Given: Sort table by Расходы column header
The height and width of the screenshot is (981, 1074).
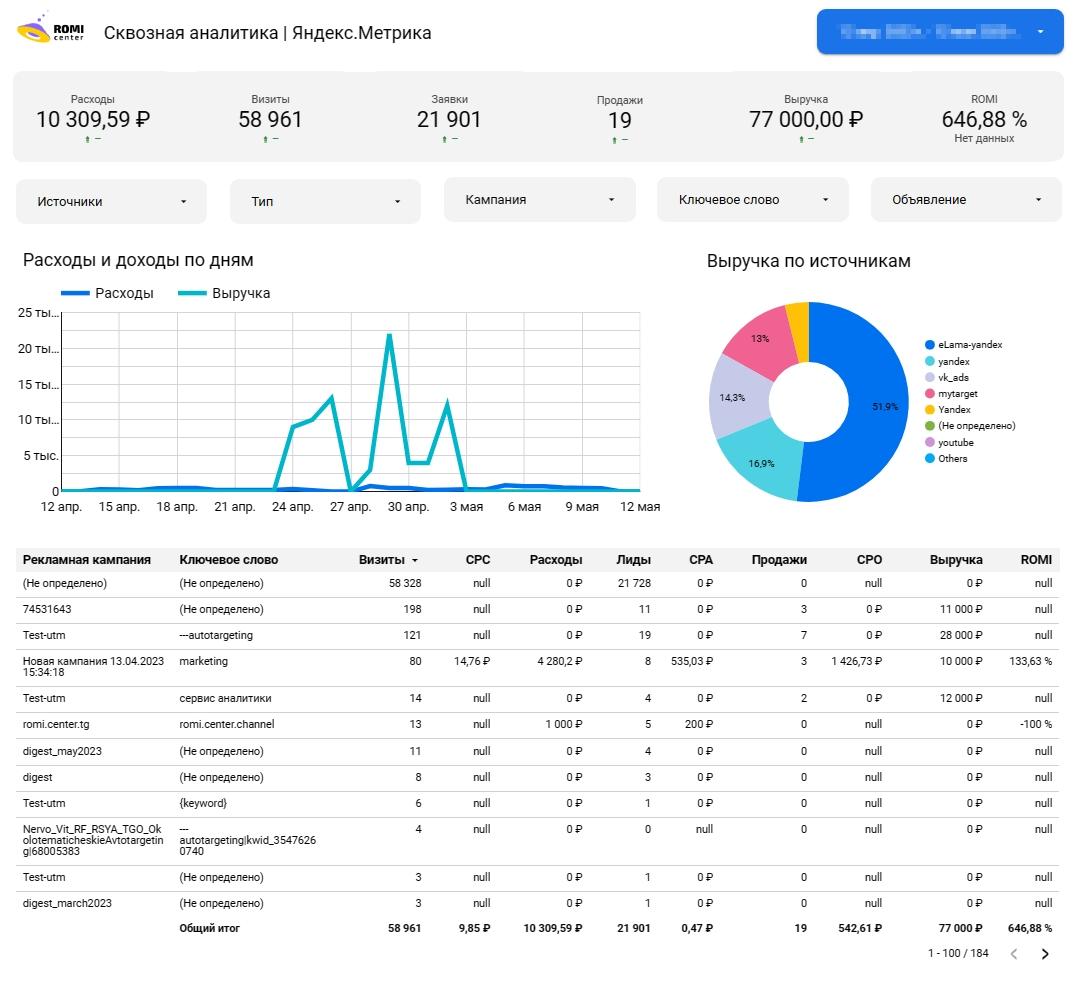Looking at the screenshot, I should click(x=556, y=560).
